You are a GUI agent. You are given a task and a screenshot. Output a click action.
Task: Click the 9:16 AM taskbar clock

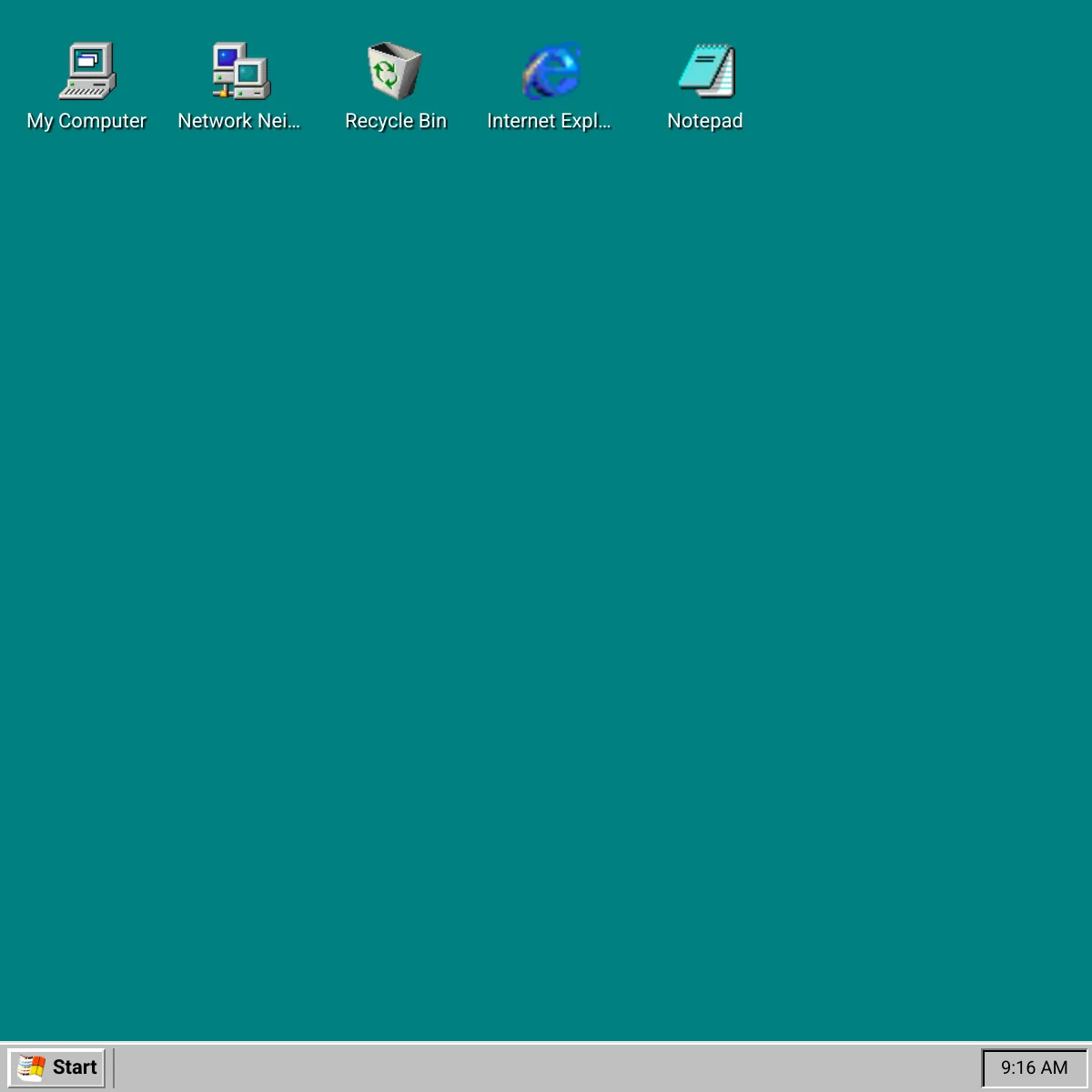[x=1035, y=1067]
